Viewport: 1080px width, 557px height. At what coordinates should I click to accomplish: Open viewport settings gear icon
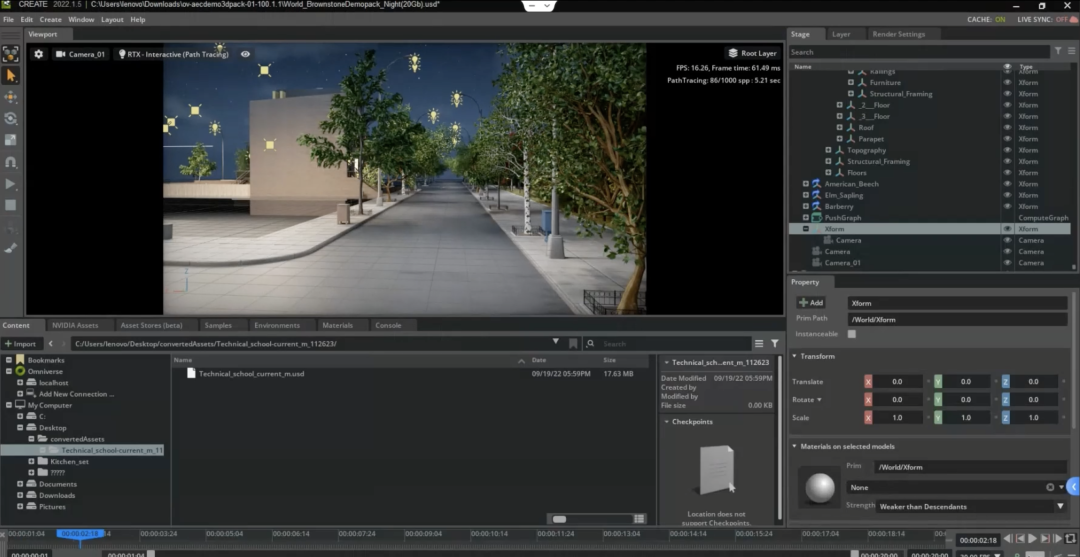[39, 54]
